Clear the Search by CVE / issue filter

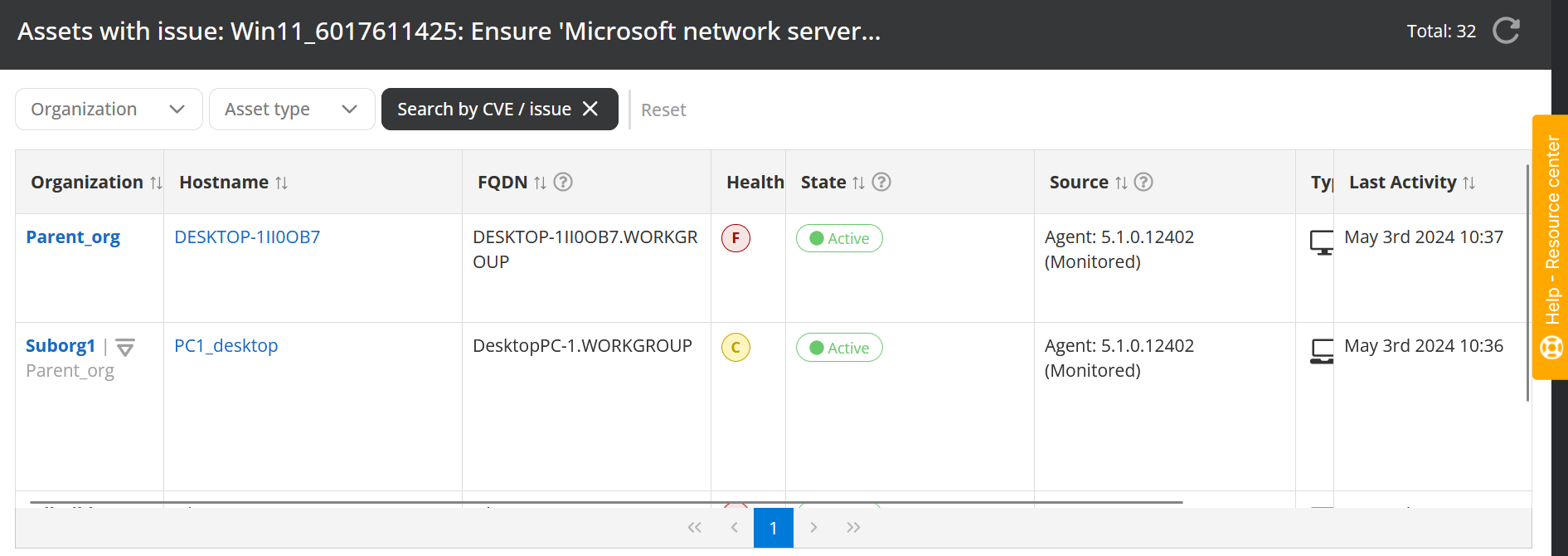(x=590, y=110)
